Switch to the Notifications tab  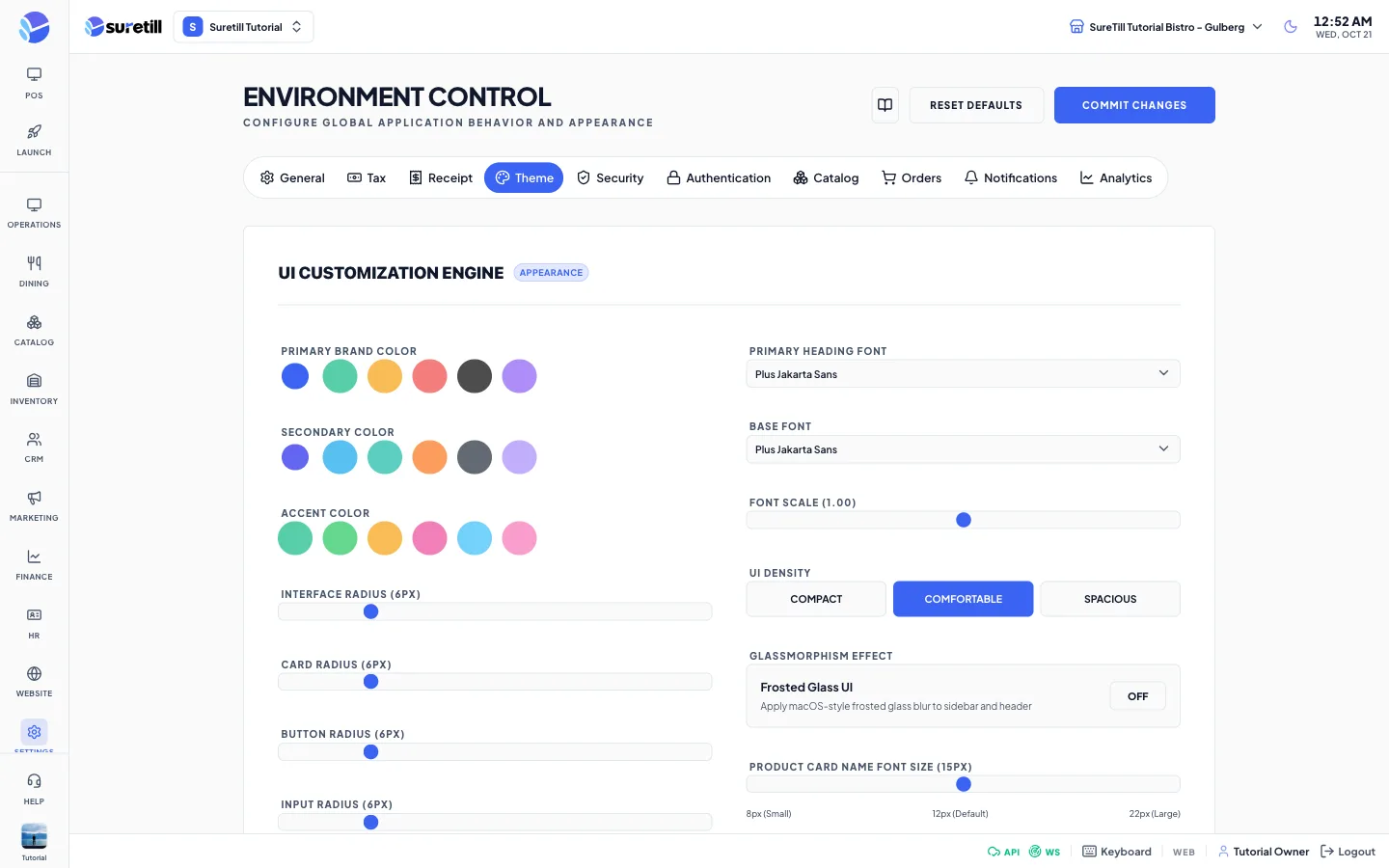click(1011, 177)
